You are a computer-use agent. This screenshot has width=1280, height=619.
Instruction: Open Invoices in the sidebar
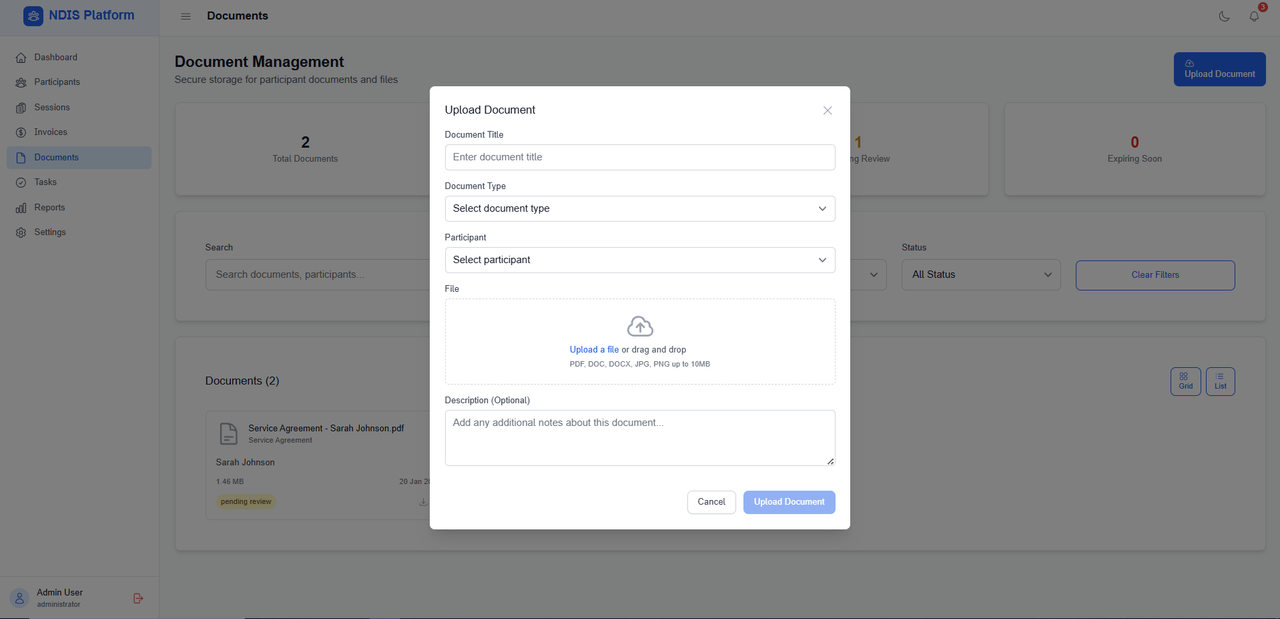(79, 132)
